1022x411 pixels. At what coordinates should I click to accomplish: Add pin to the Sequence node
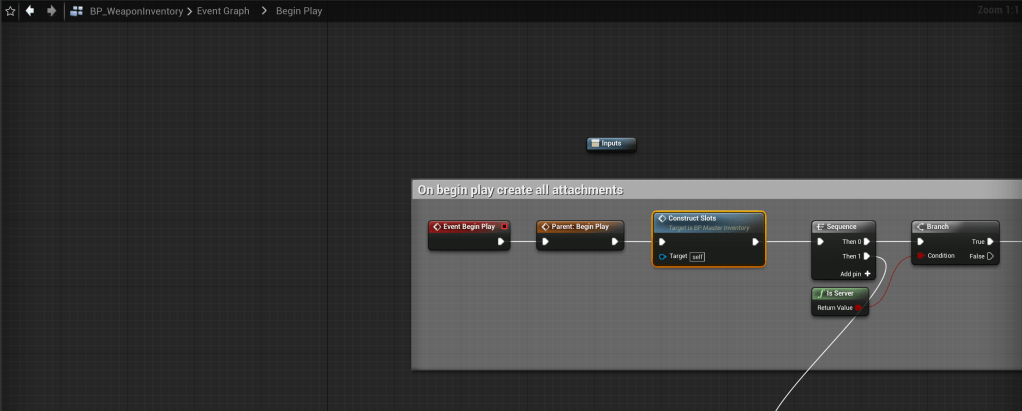point(855,274)
